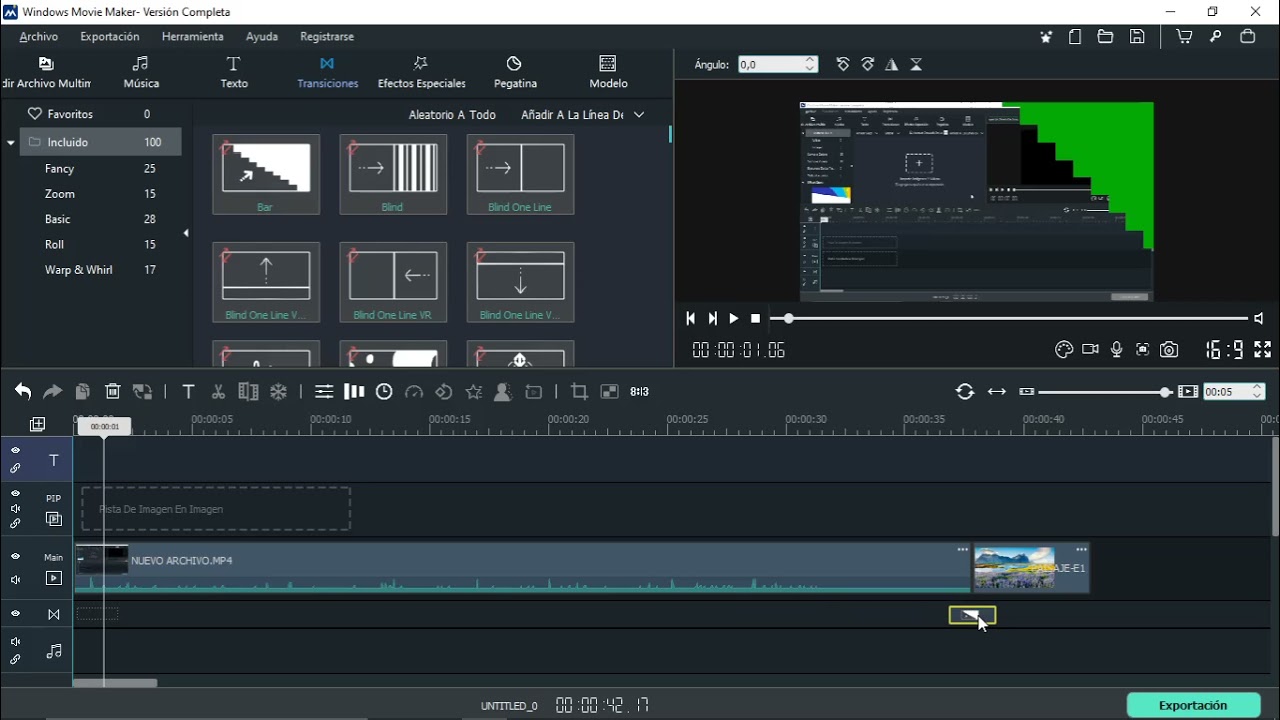Delete the clip with the trash can icon
The image size is (1280, 720).
[x=113, y=392]
